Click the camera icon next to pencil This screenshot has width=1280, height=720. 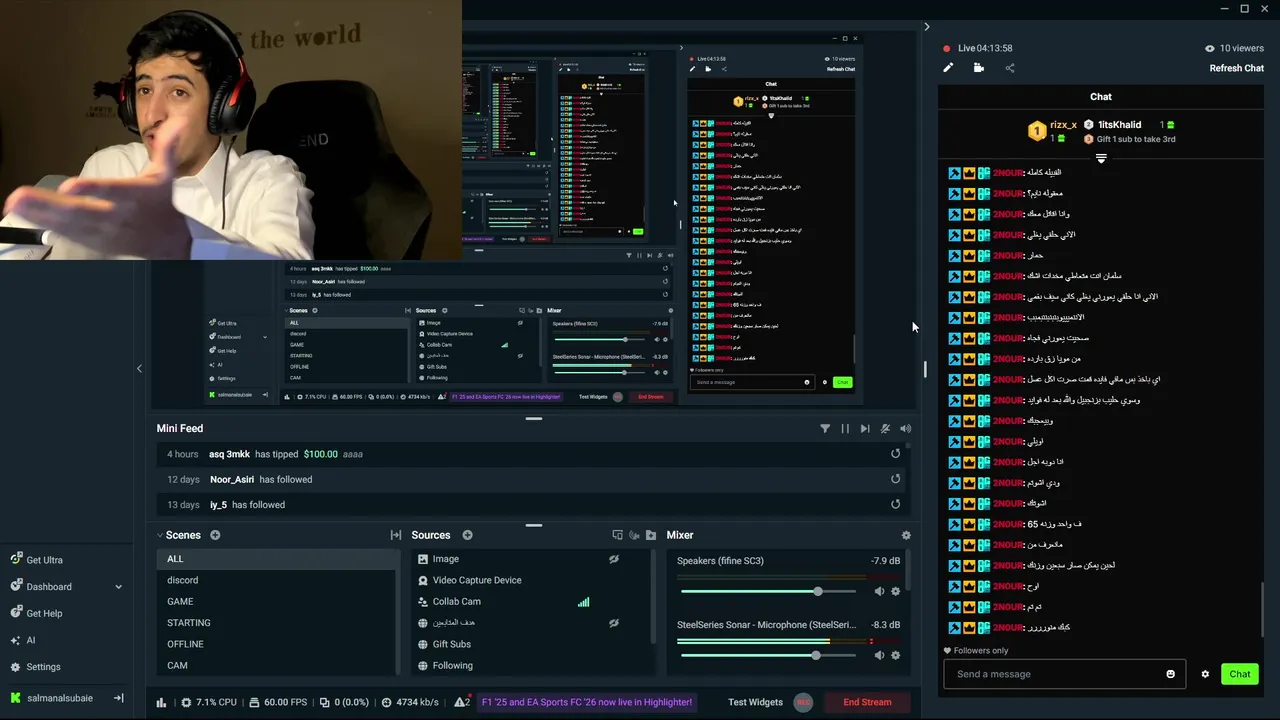pyautogui.click(x=978, y=68)
